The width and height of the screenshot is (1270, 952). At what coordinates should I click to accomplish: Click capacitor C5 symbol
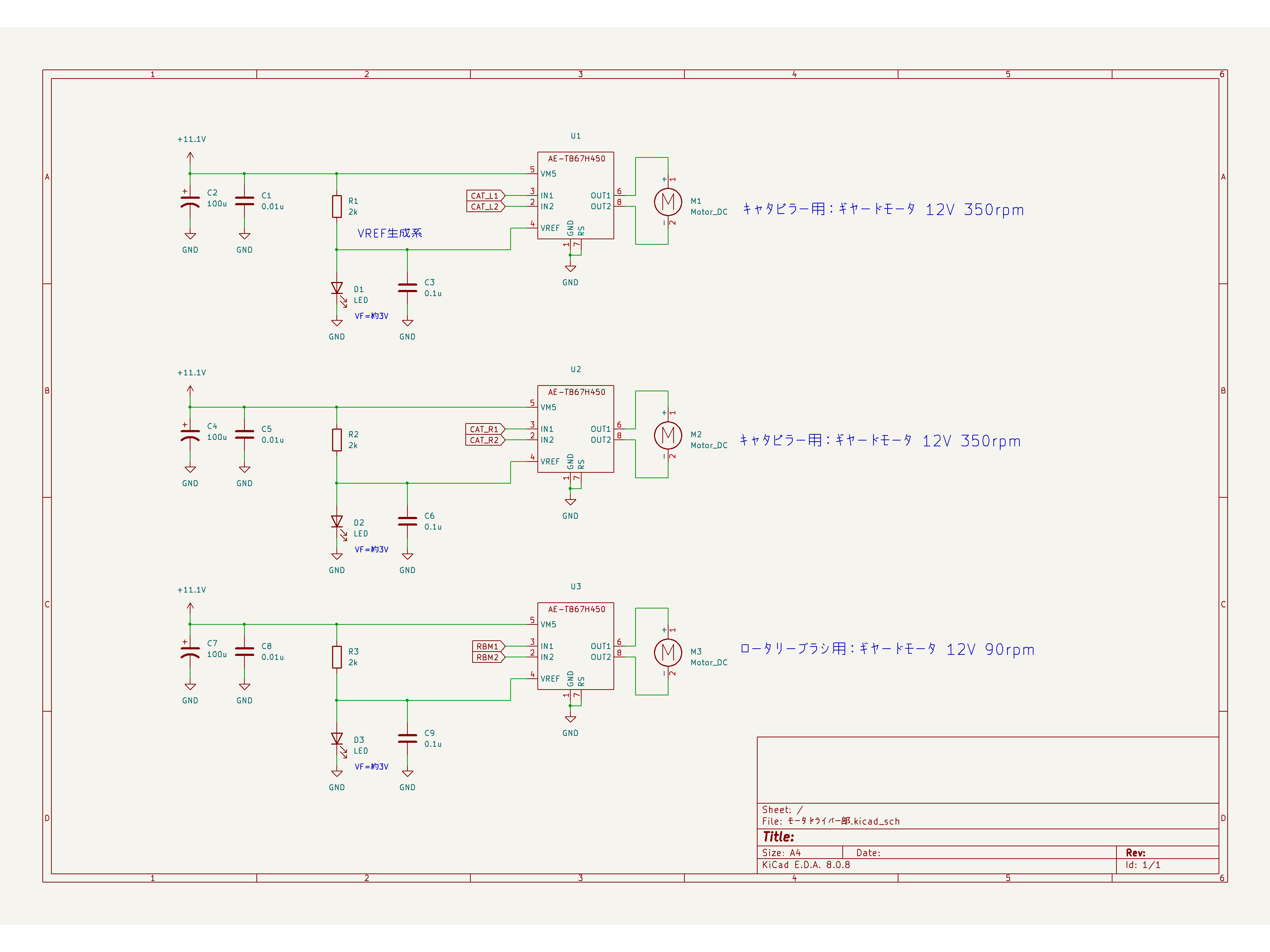point(244,434)
